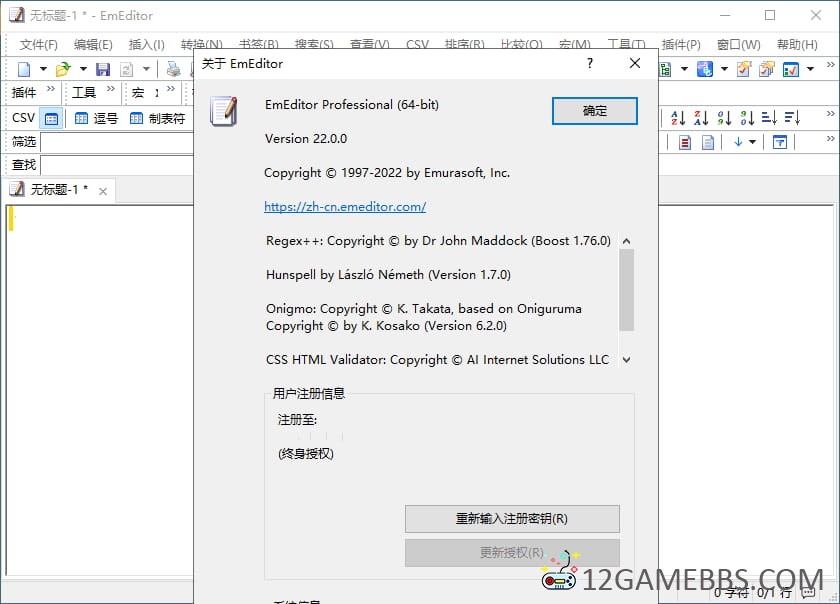Click into the 查找 find input field
Viewport: 840px width, 604px height.
[x=117, y=166]
